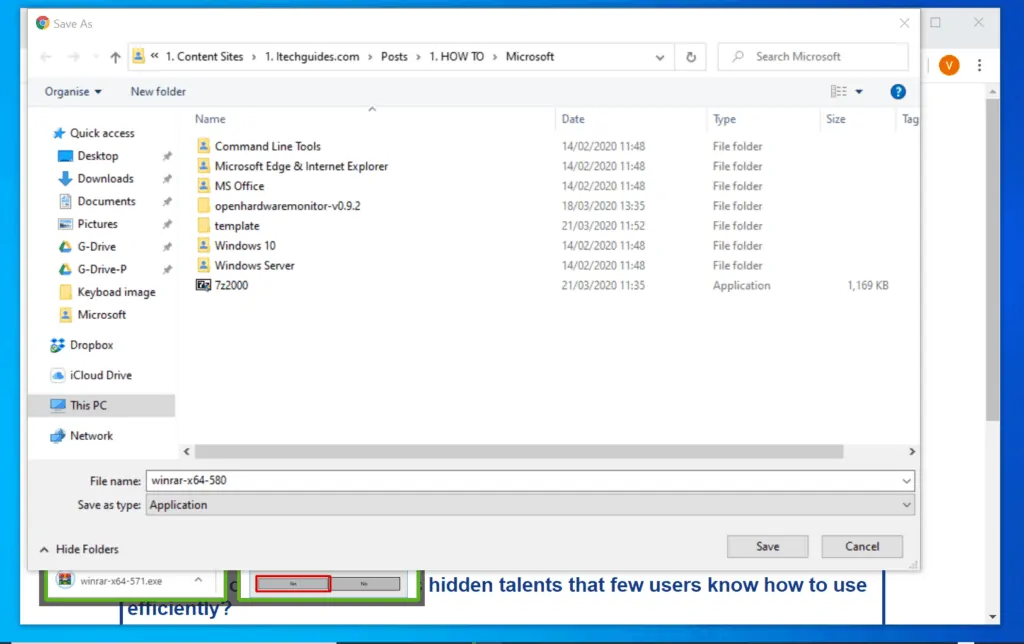Expand the File name history dropdown arrow

[906, 481]
